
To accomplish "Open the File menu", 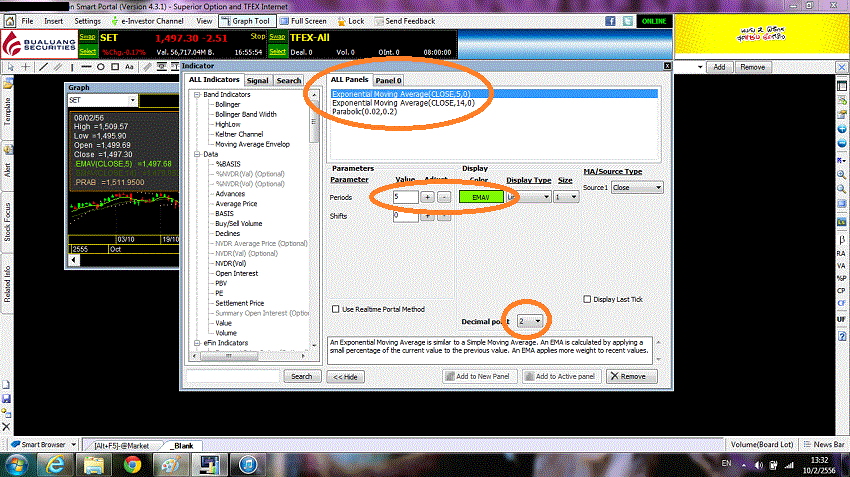I will coord(27,21).
